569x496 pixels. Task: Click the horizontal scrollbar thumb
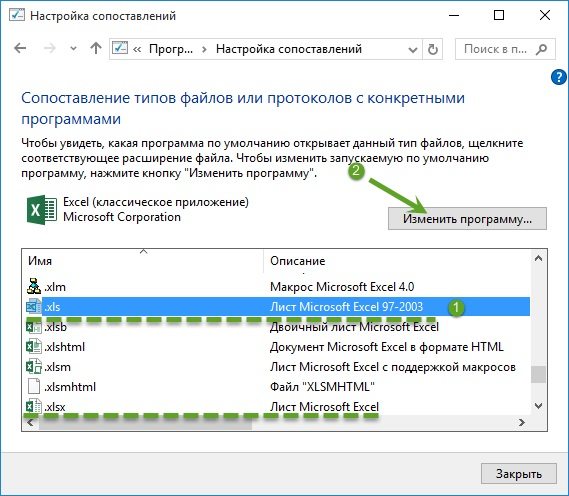pos(145,423)
